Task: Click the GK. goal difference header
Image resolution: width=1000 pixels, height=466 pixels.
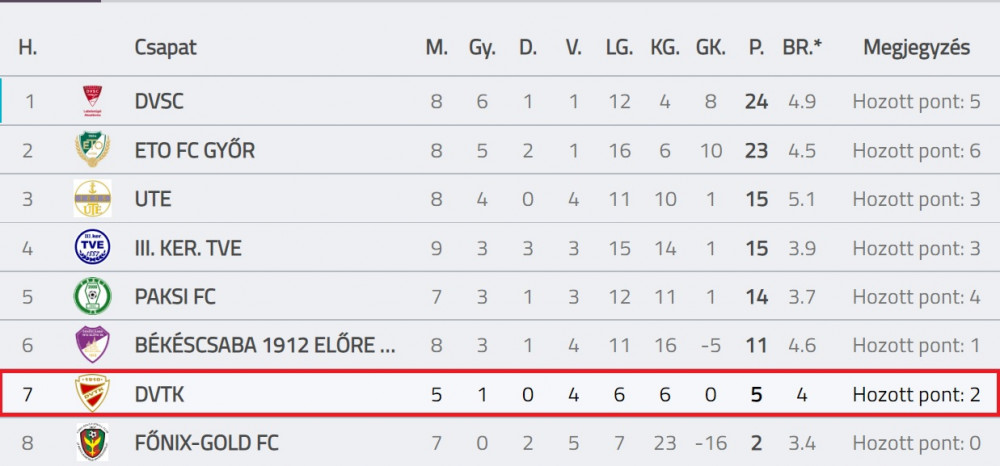Action: tap(710, 48)
